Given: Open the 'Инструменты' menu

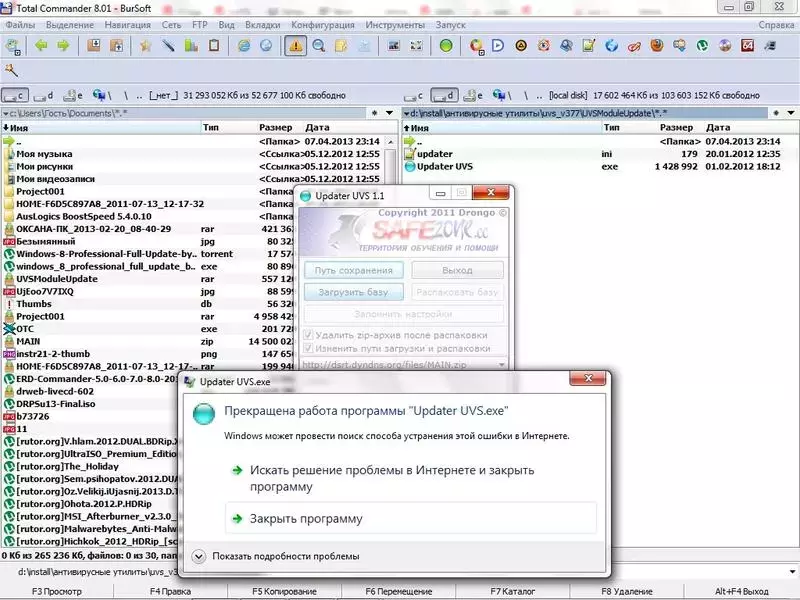Looking at the screenshot, I should (x=395, y=25).
